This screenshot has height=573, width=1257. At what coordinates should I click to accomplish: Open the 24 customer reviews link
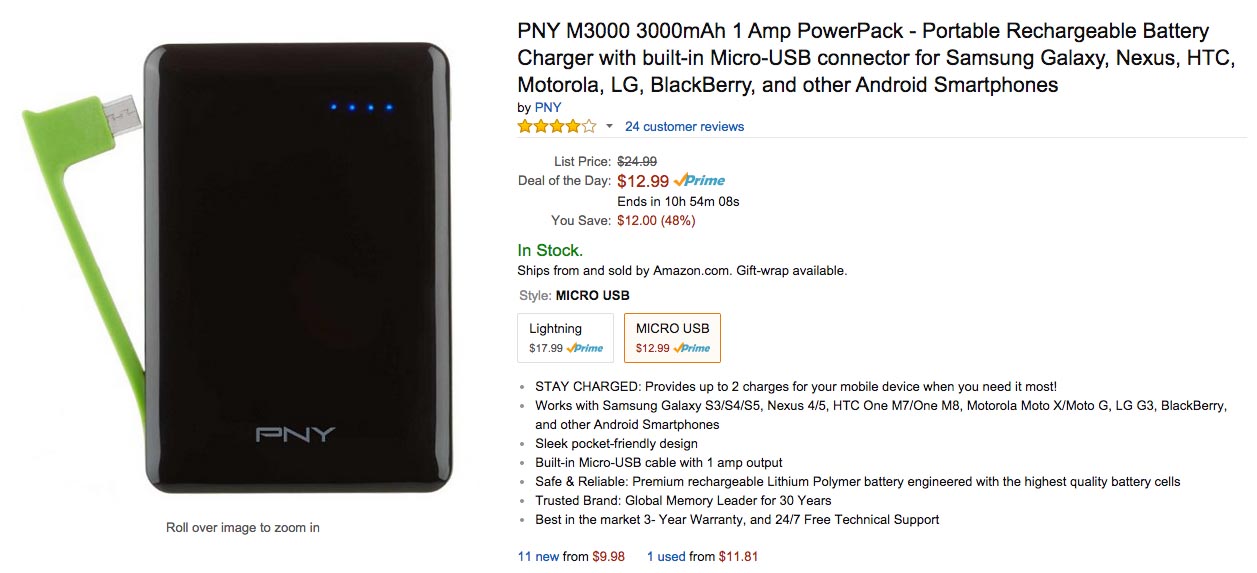coord(684,127)
